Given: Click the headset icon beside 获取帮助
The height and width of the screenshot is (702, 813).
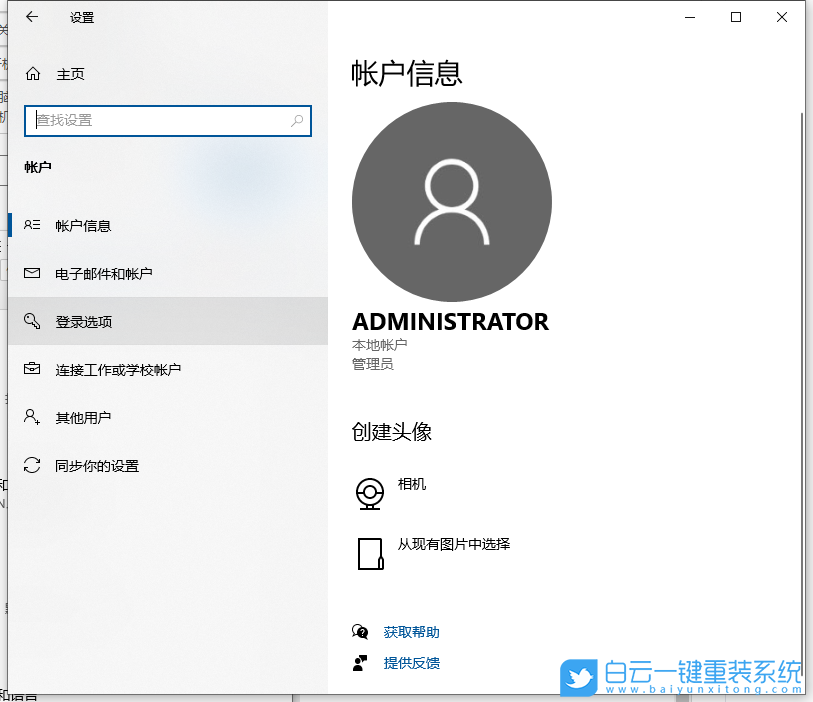Looking at the screenshot, I should pyautogui.click(x=360, y=631).
